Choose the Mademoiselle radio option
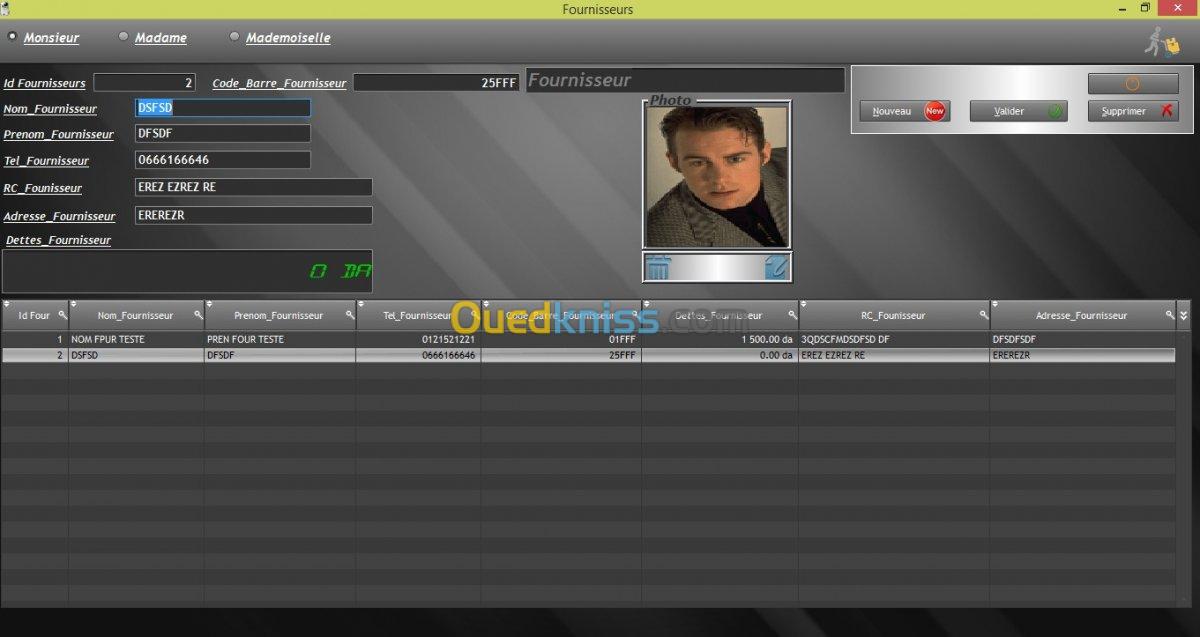This screenshot has width=1200, height=637. click(235, 37)
